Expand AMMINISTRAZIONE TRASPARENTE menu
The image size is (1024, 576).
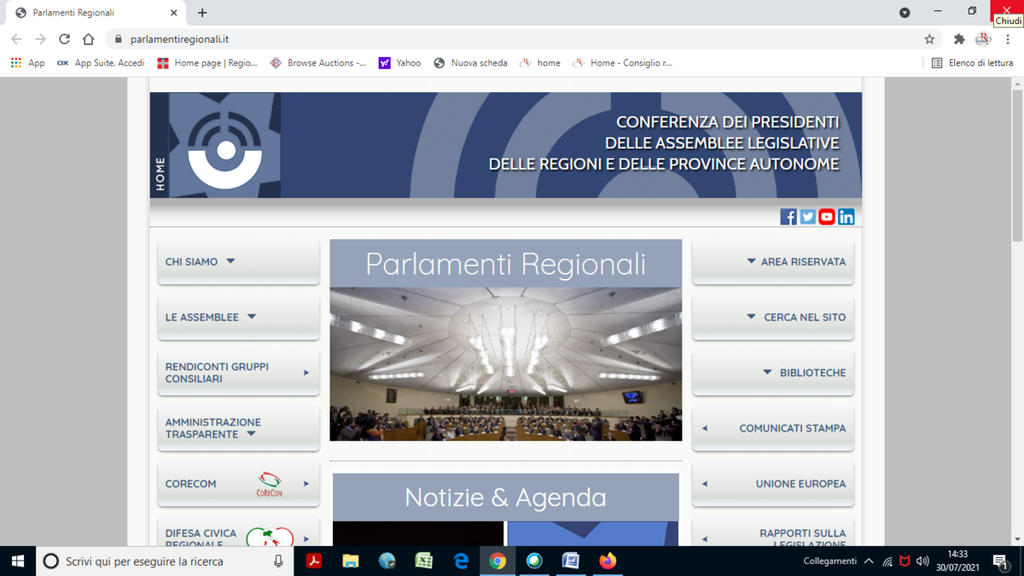click(x=213, y=428)
